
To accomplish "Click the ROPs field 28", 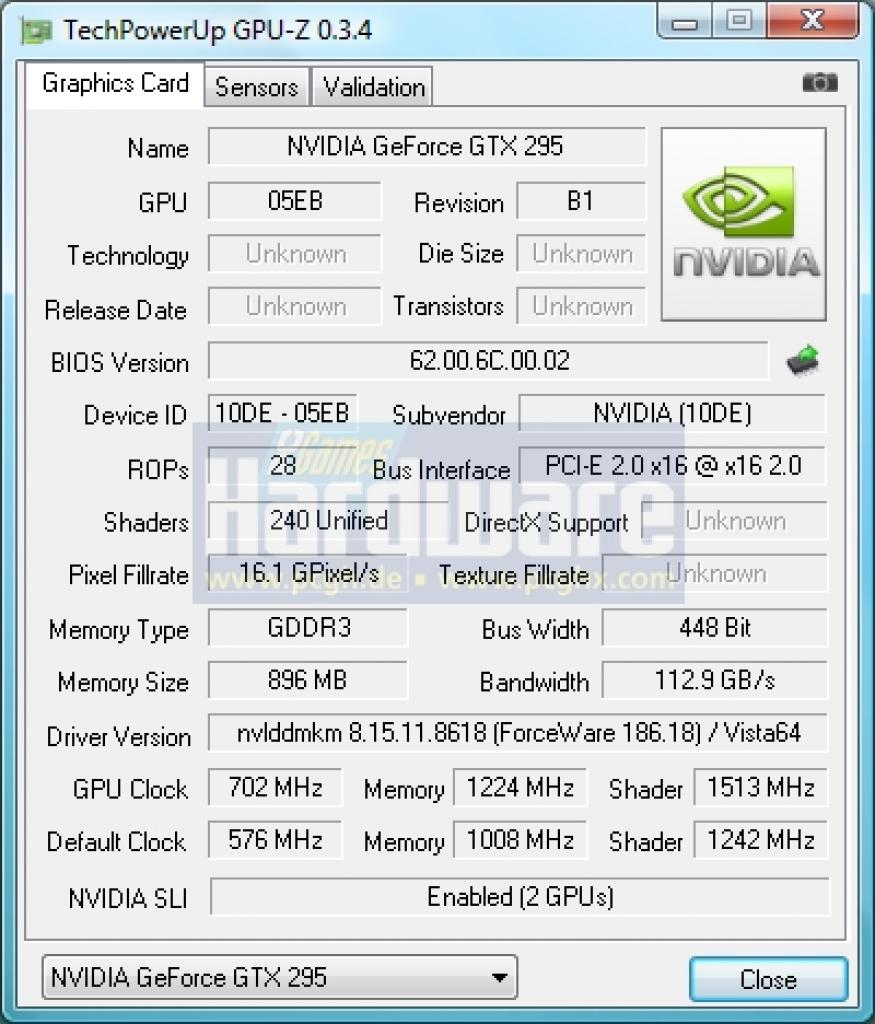I will [282, 465].
